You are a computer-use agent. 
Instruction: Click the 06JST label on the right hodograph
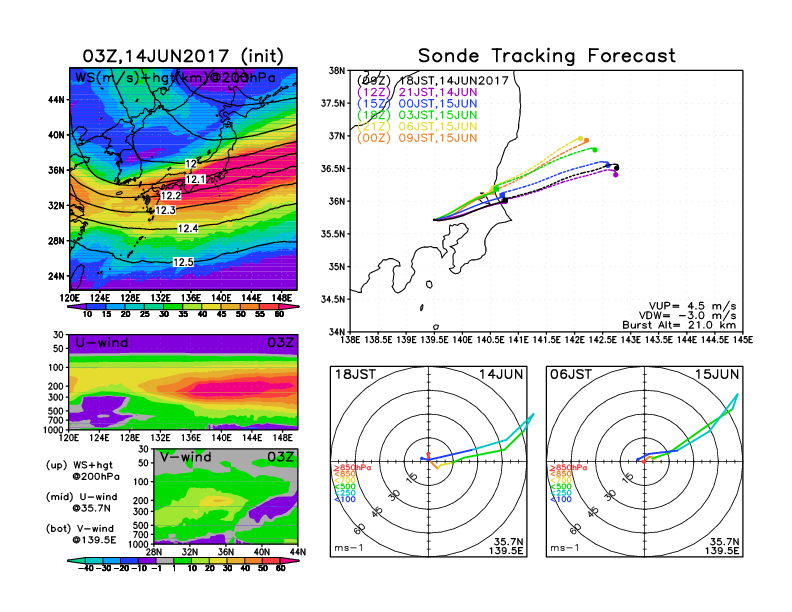tap(571, 374)
